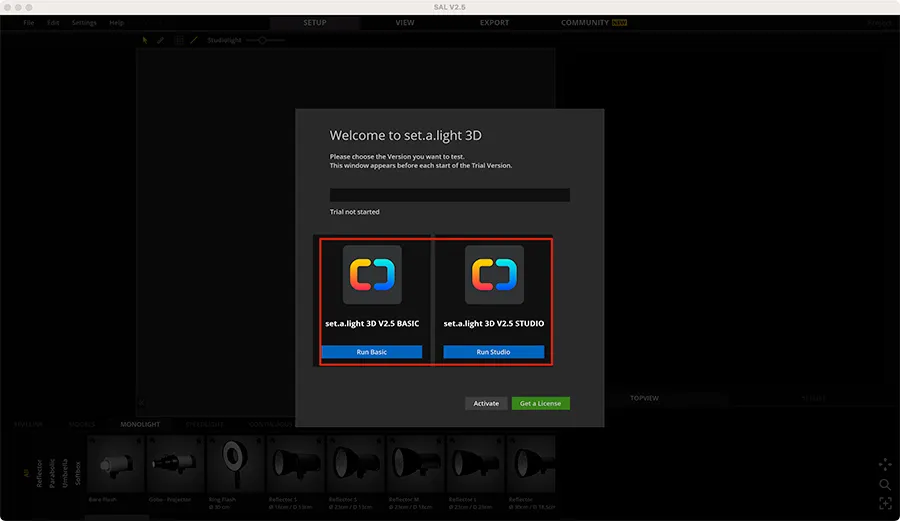
Task: Click the trial progress bar
Action: tap(449, 195)
